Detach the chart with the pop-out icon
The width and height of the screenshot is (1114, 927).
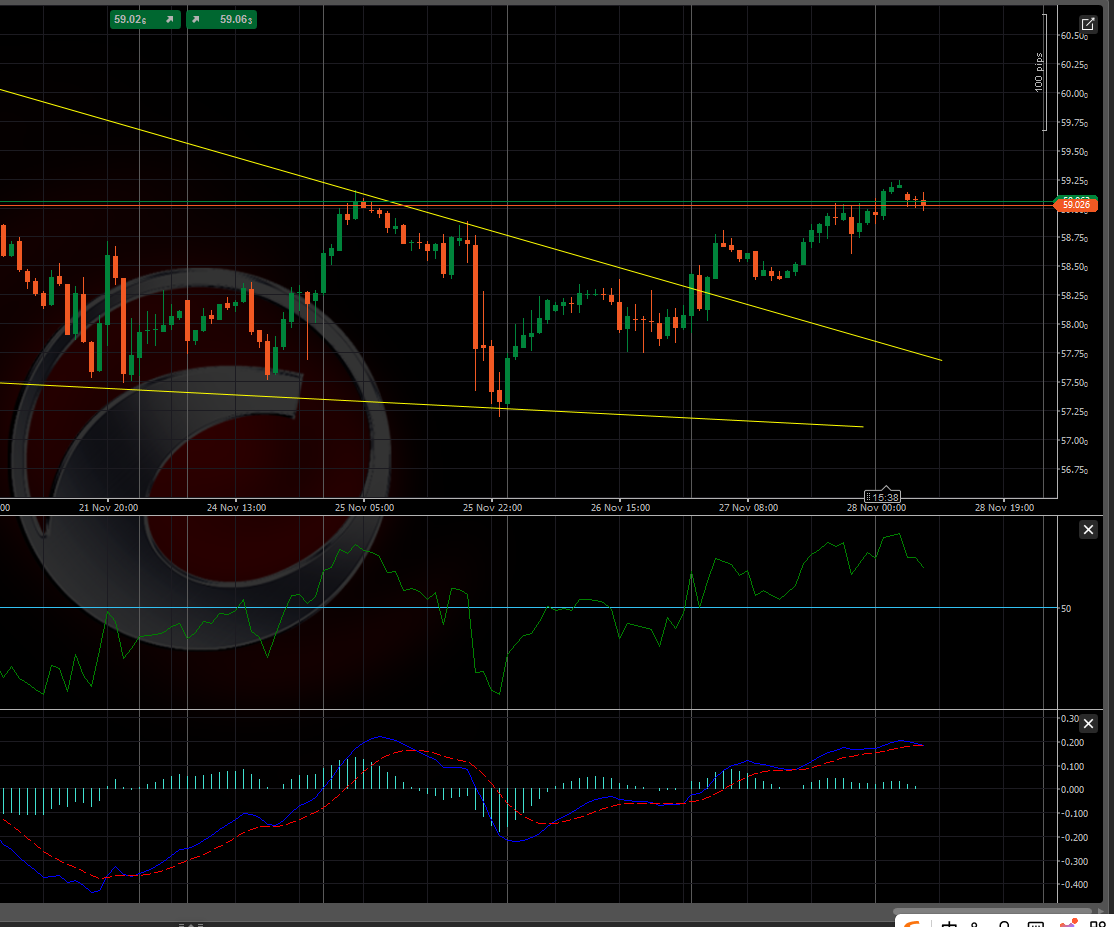click(x=1088, y=24)
